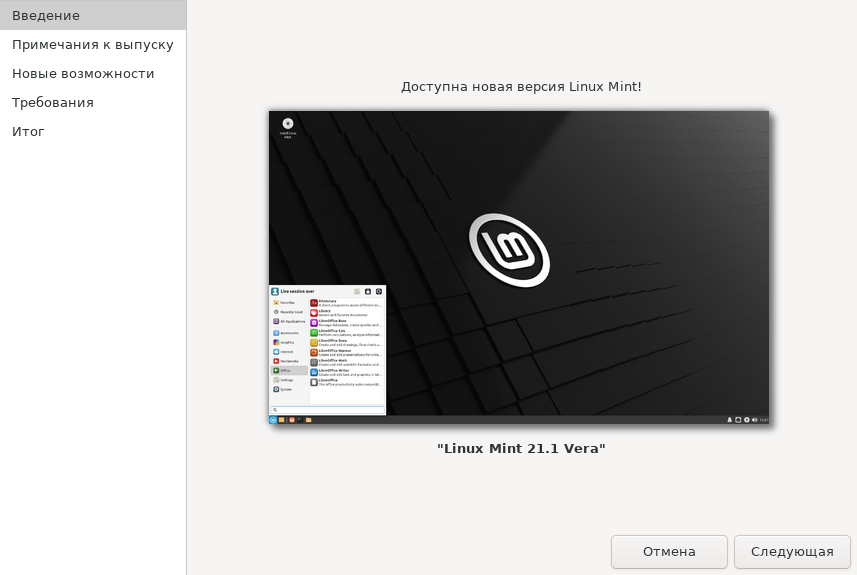Go to the Требования page
Image resolution: width=857 pixels, height=575 pixels.
coord(93,102)
